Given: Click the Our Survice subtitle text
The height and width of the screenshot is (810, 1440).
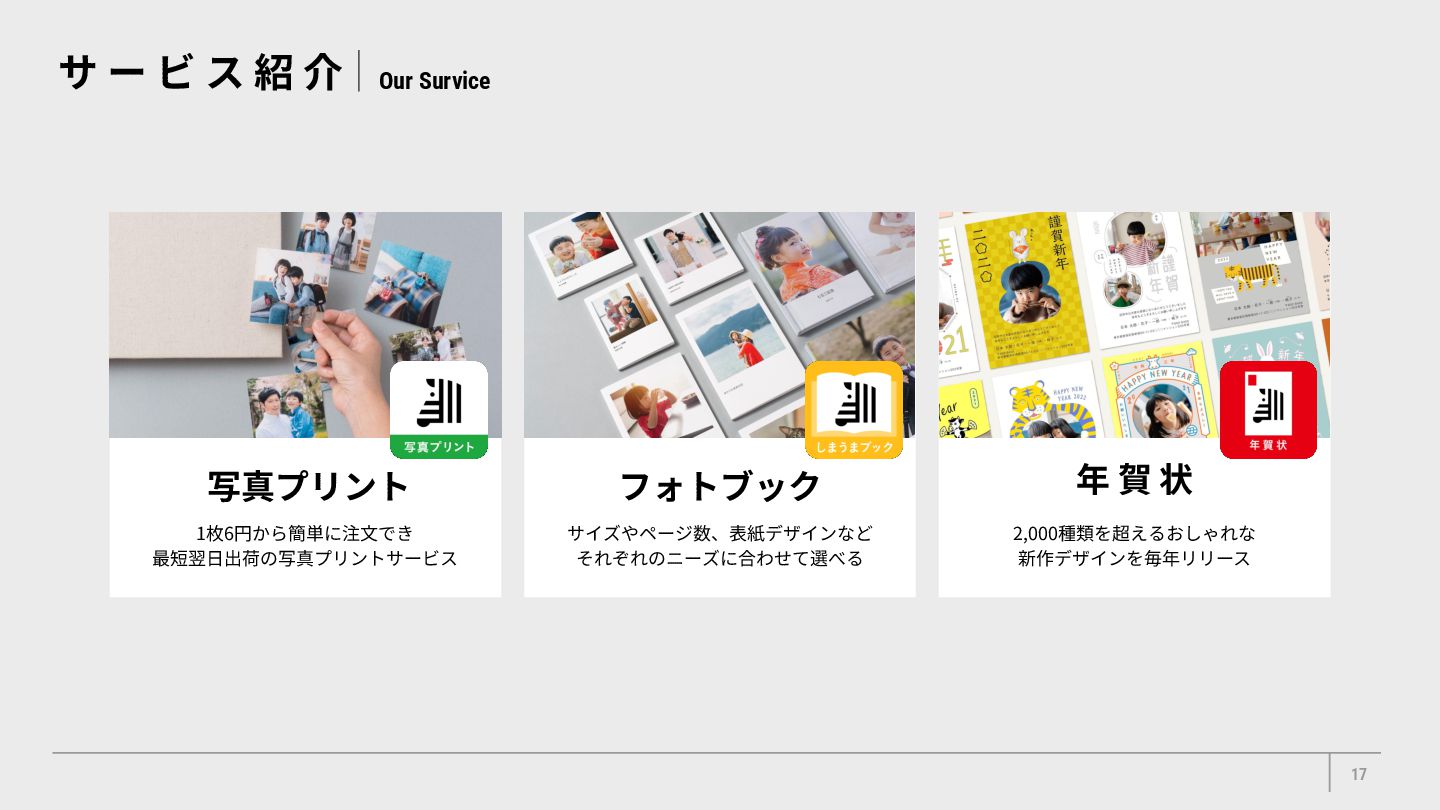Looking at the screenshot, I should tap(434, 81).
